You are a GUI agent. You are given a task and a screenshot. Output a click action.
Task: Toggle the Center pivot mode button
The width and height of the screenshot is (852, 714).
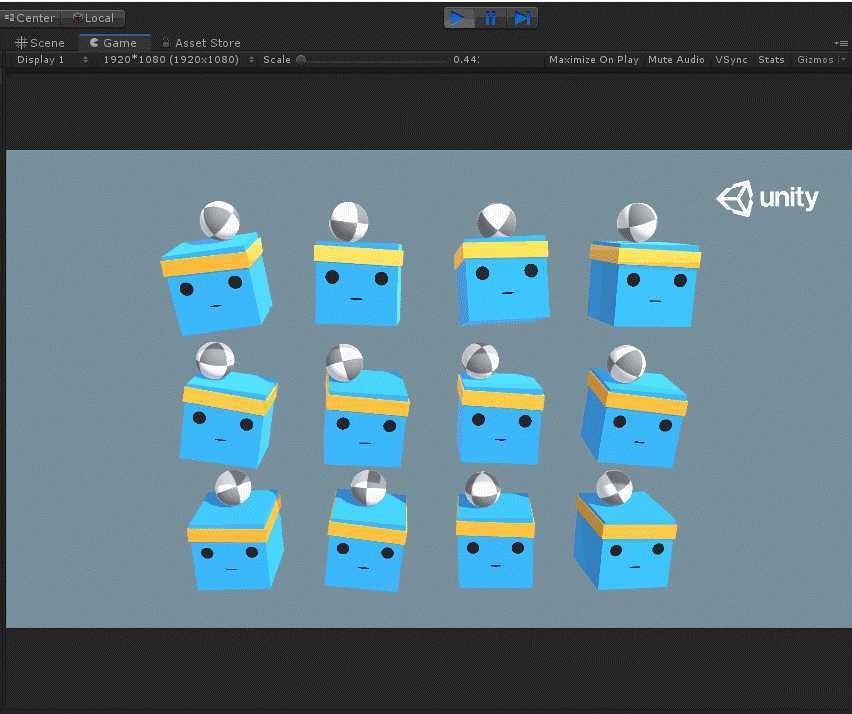(x=30, y=18)
